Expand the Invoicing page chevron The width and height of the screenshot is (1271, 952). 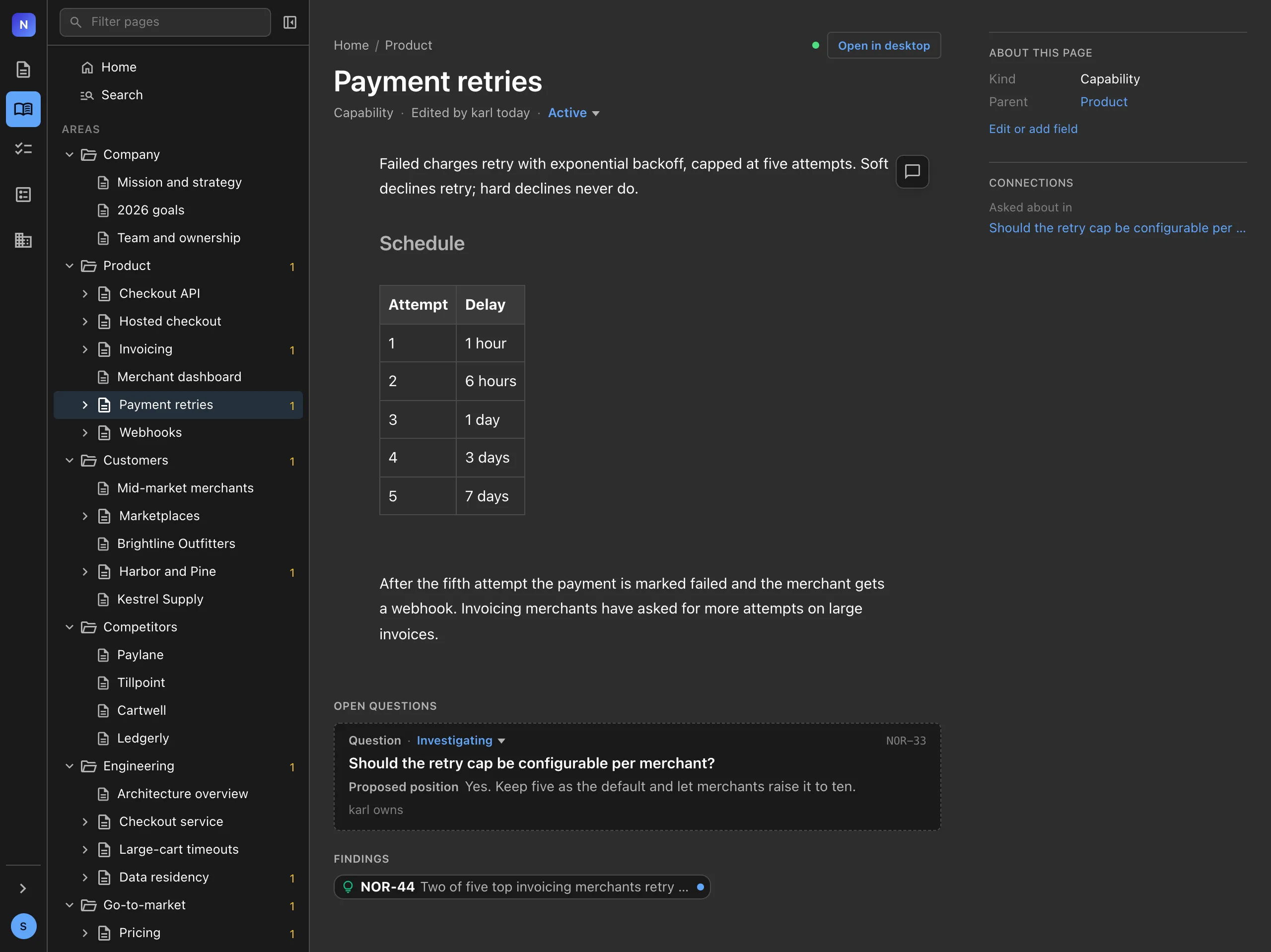pos(85,349)
